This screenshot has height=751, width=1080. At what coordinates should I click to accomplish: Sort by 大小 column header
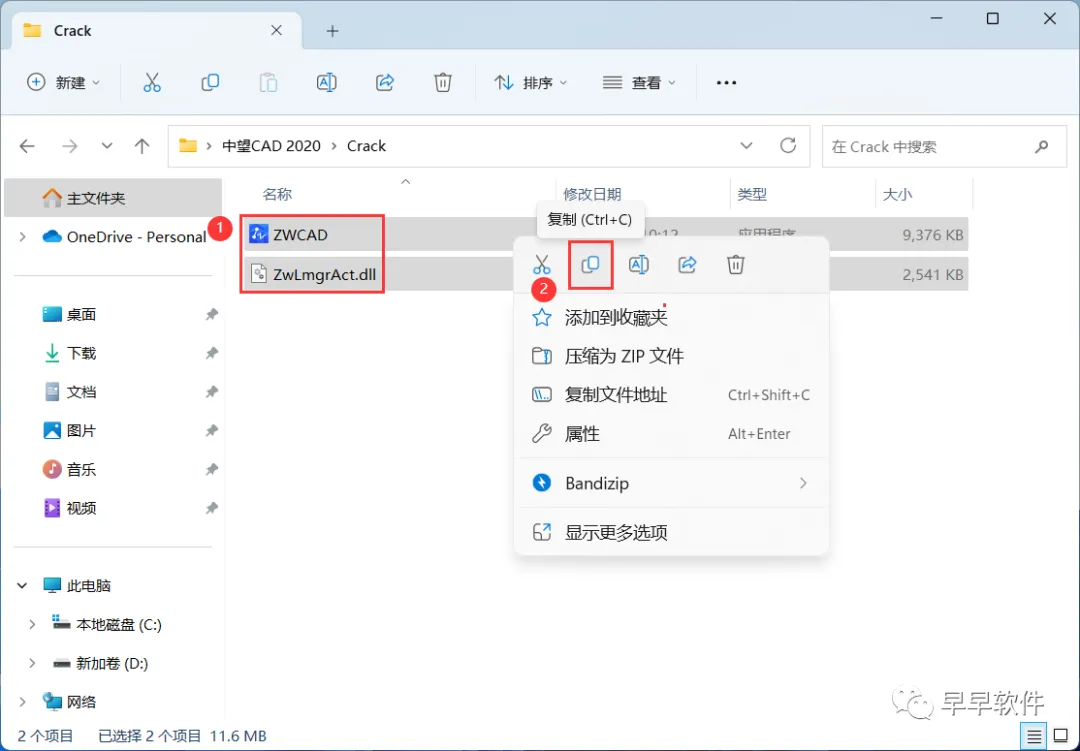(897, 195)
